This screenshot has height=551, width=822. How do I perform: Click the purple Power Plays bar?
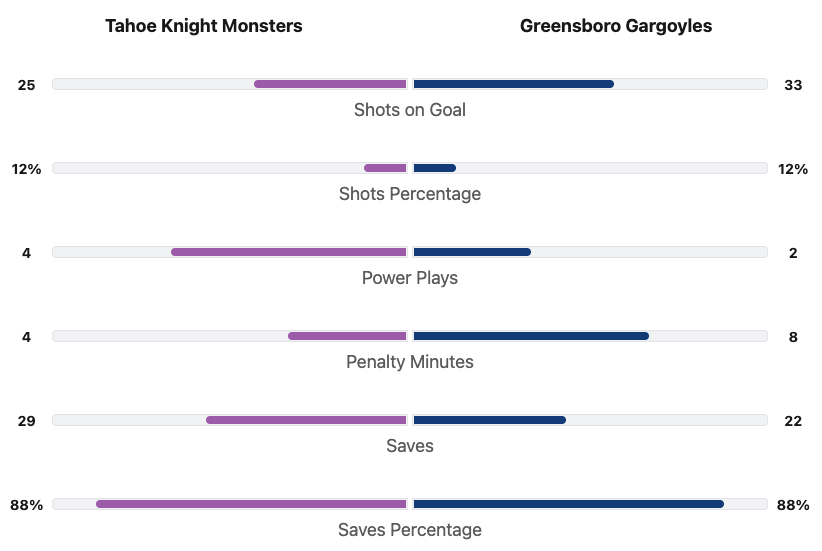coord(289,252)
